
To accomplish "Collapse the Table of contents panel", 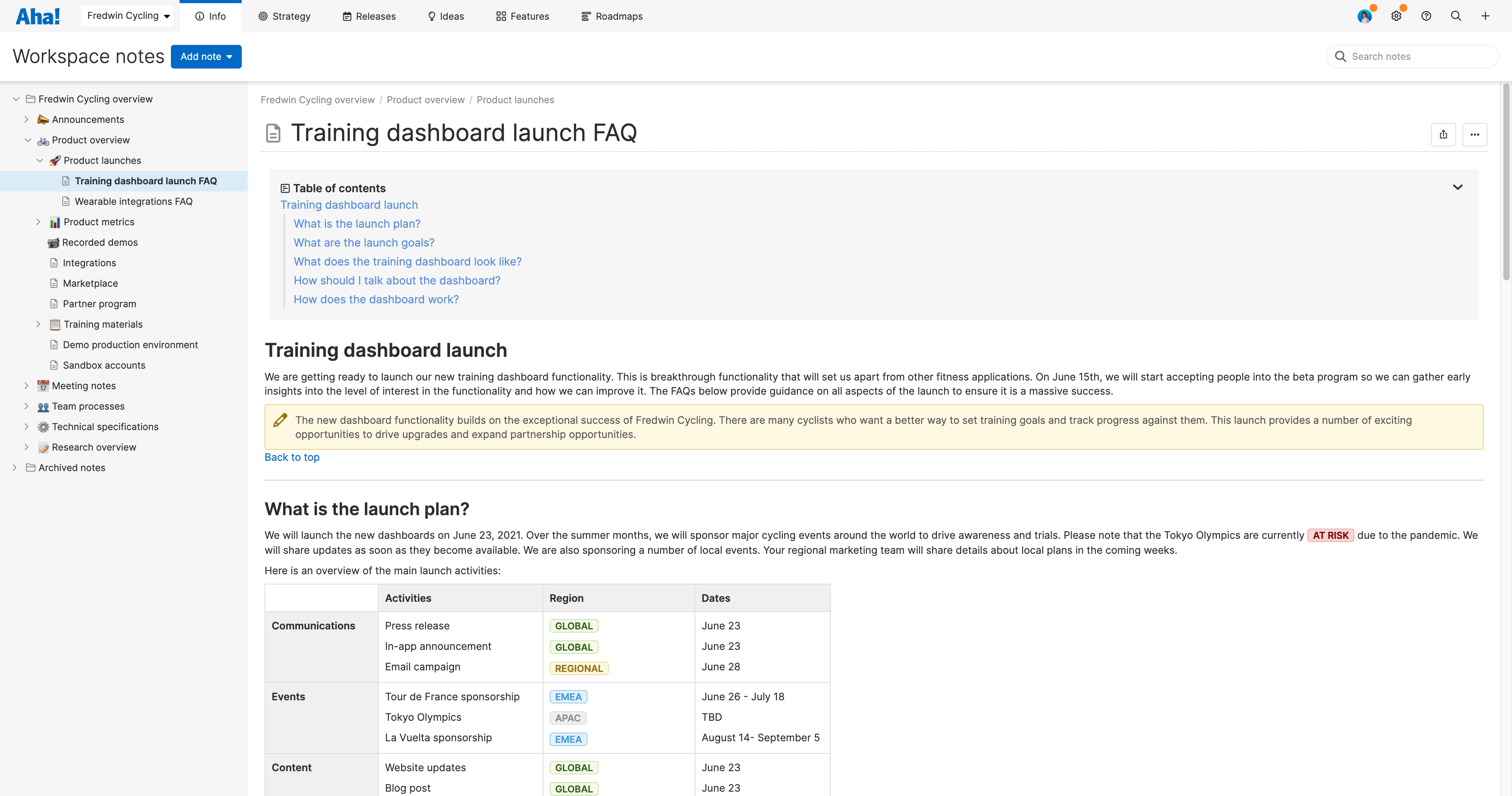I will coord(1458,187).
